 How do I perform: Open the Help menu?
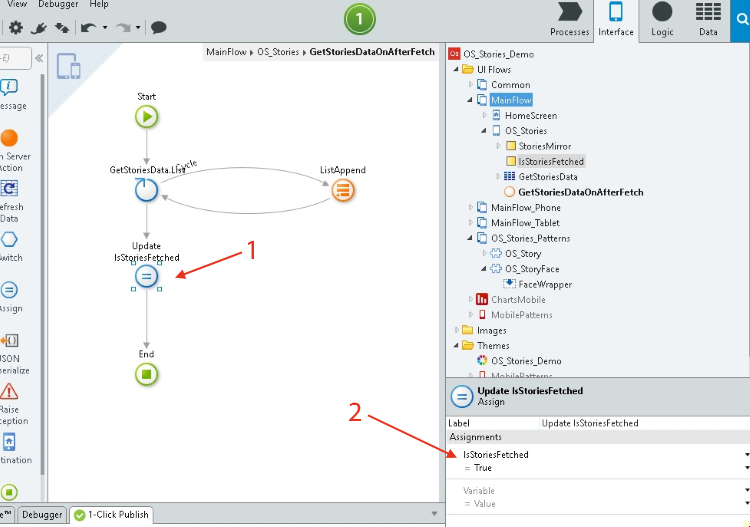(x=99, y=5)
